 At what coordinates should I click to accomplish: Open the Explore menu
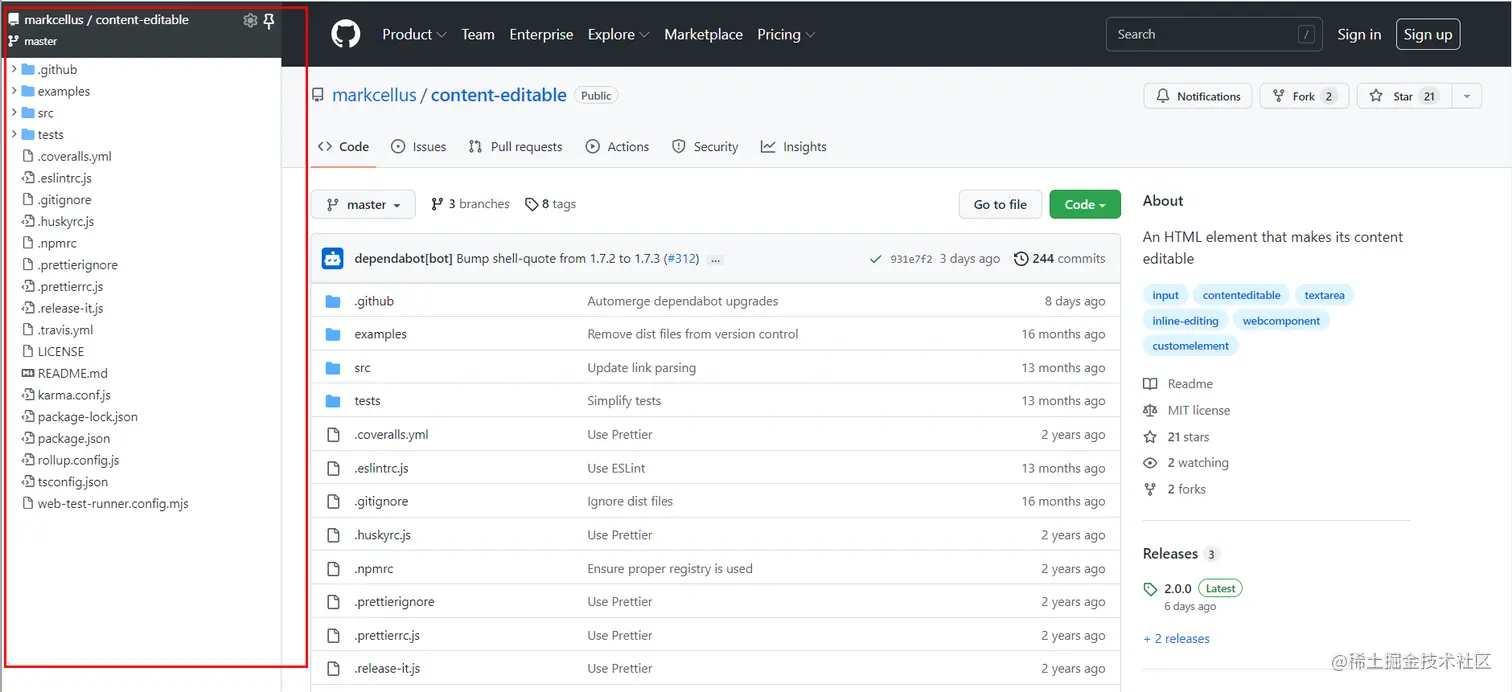tap(617, 33)
